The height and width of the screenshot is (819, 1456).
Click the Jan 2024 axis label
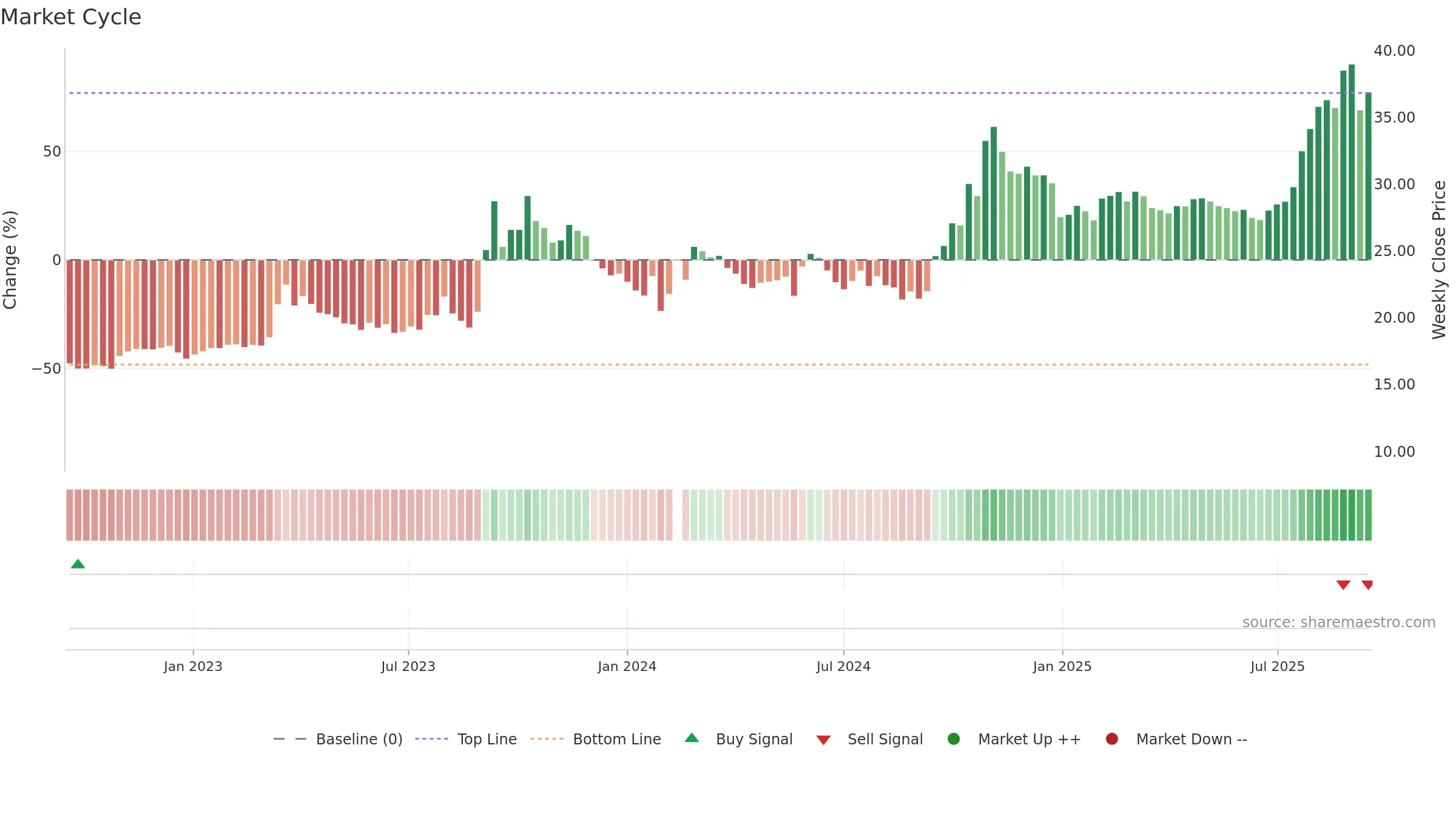pos(627,667)
